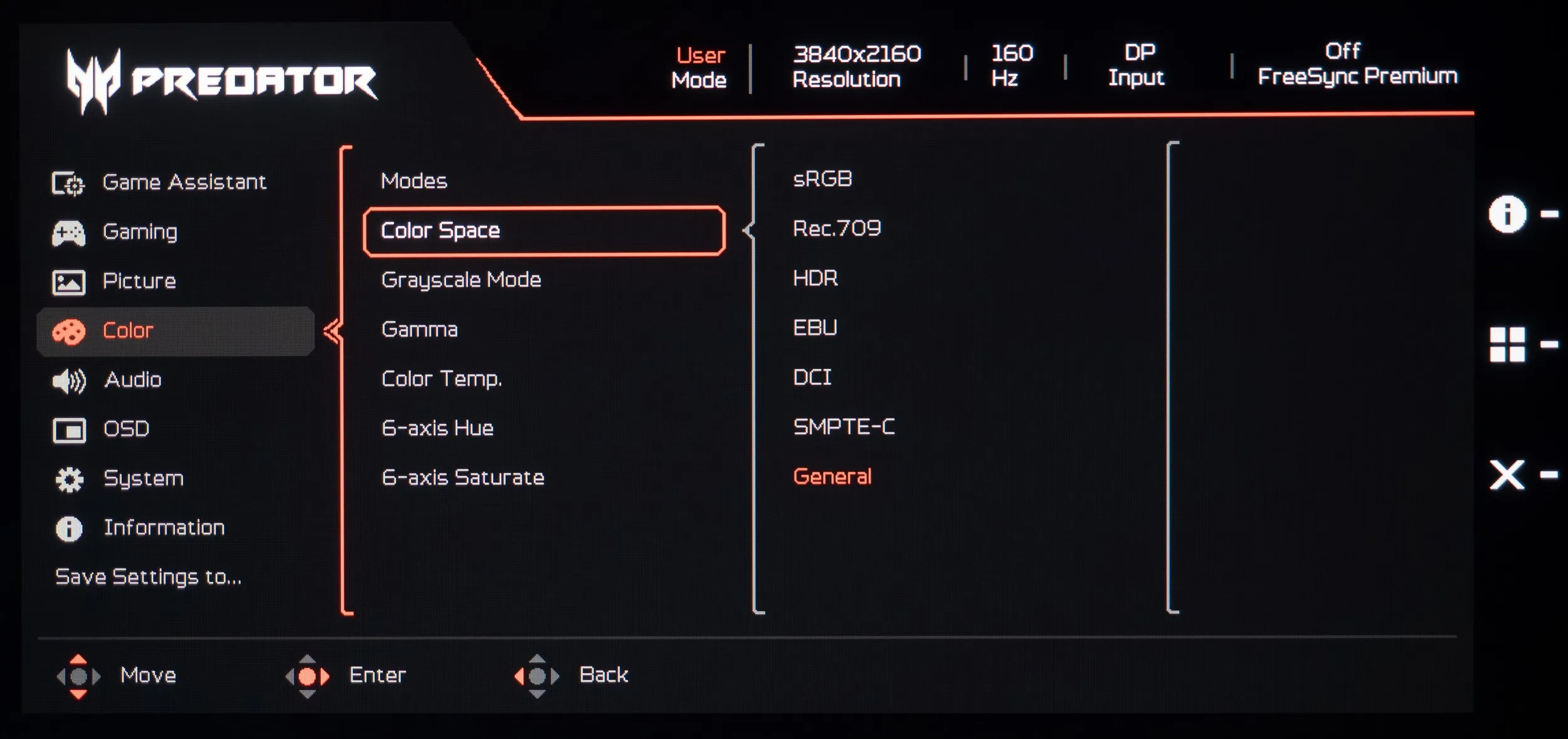This screenshot has height=739, width=1568.
Task: Click the Information circle icon in sidebar
Action: coord(69,528)
